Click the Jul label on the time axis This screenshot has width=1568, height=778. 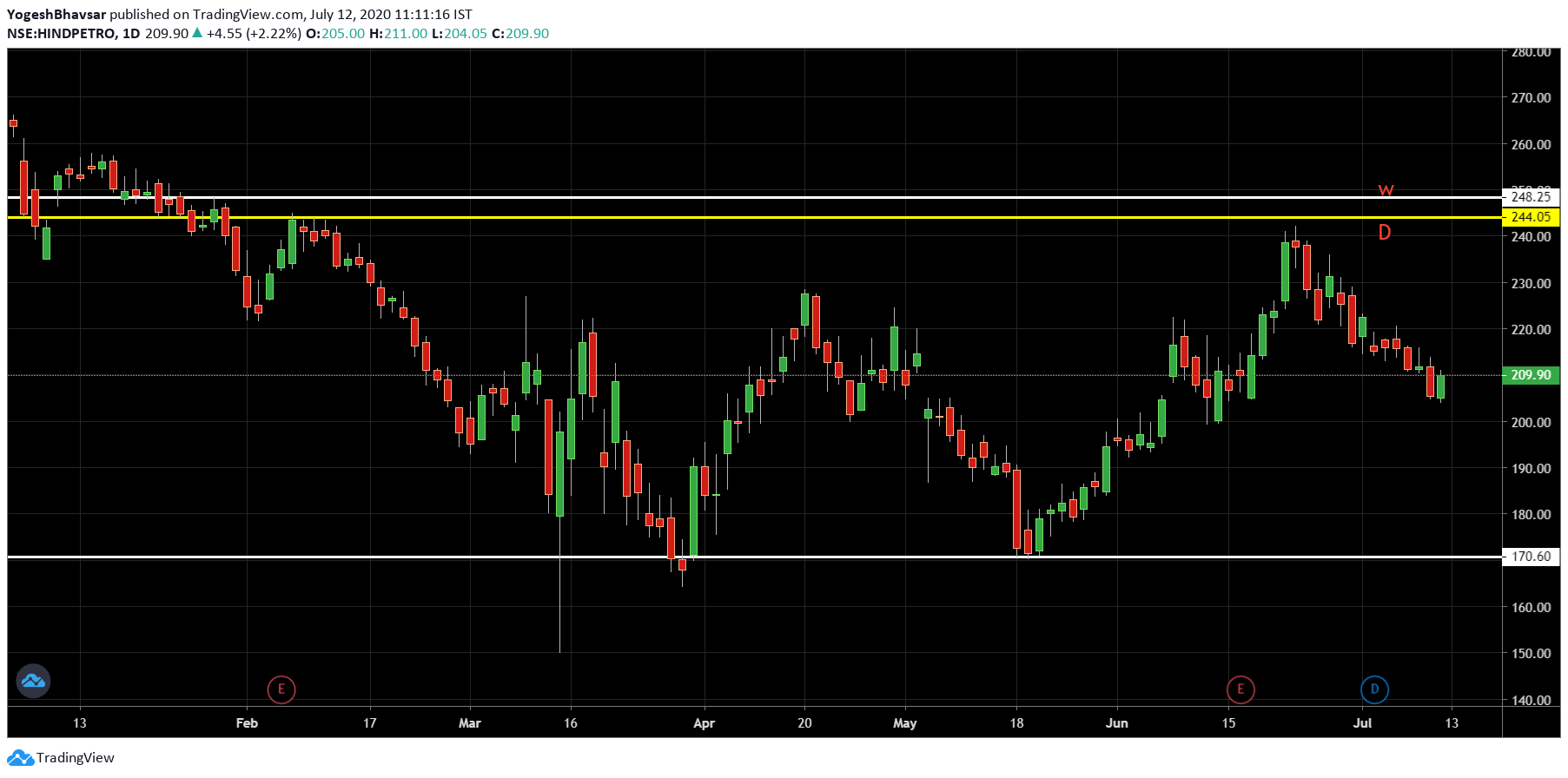(x=1362, y=722)
